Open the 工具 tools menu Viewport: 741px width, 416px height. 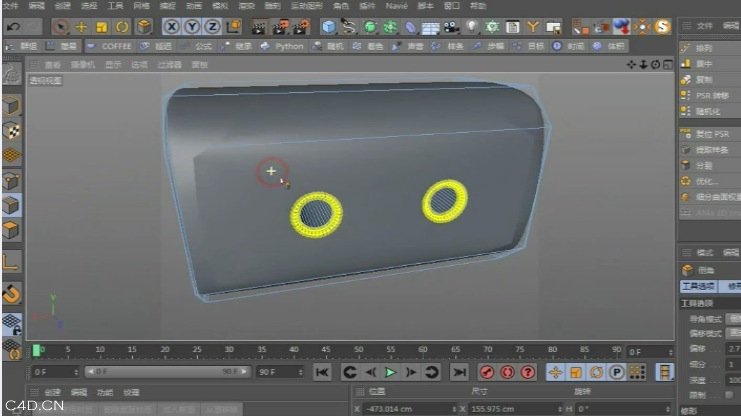pyautogui.click(x=115, y=6)
